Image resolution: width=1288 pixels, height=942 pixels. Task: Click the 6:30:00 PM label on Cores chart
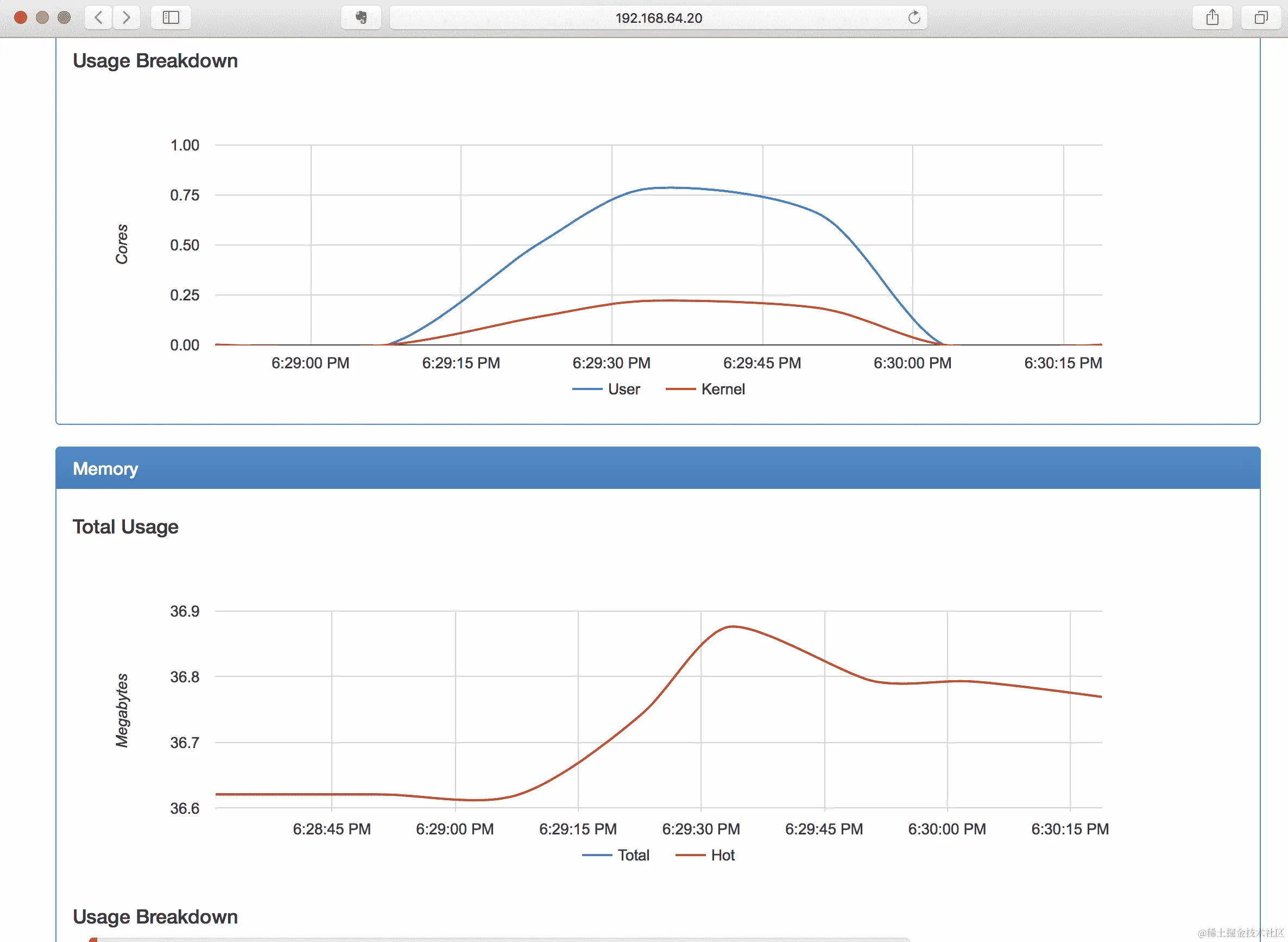[x=912, y=363]
